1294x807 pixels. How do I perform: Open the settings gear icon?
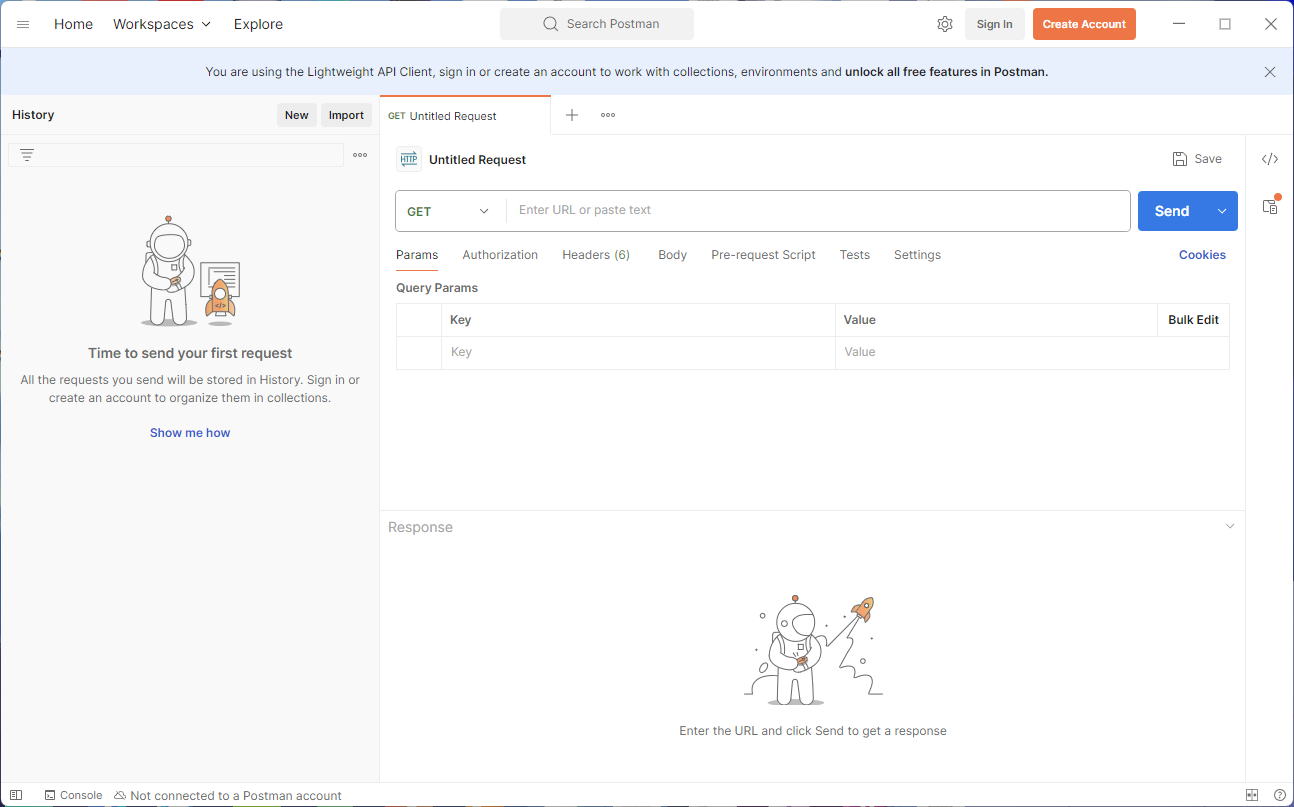pyautogui.click(x=945, y=24)
